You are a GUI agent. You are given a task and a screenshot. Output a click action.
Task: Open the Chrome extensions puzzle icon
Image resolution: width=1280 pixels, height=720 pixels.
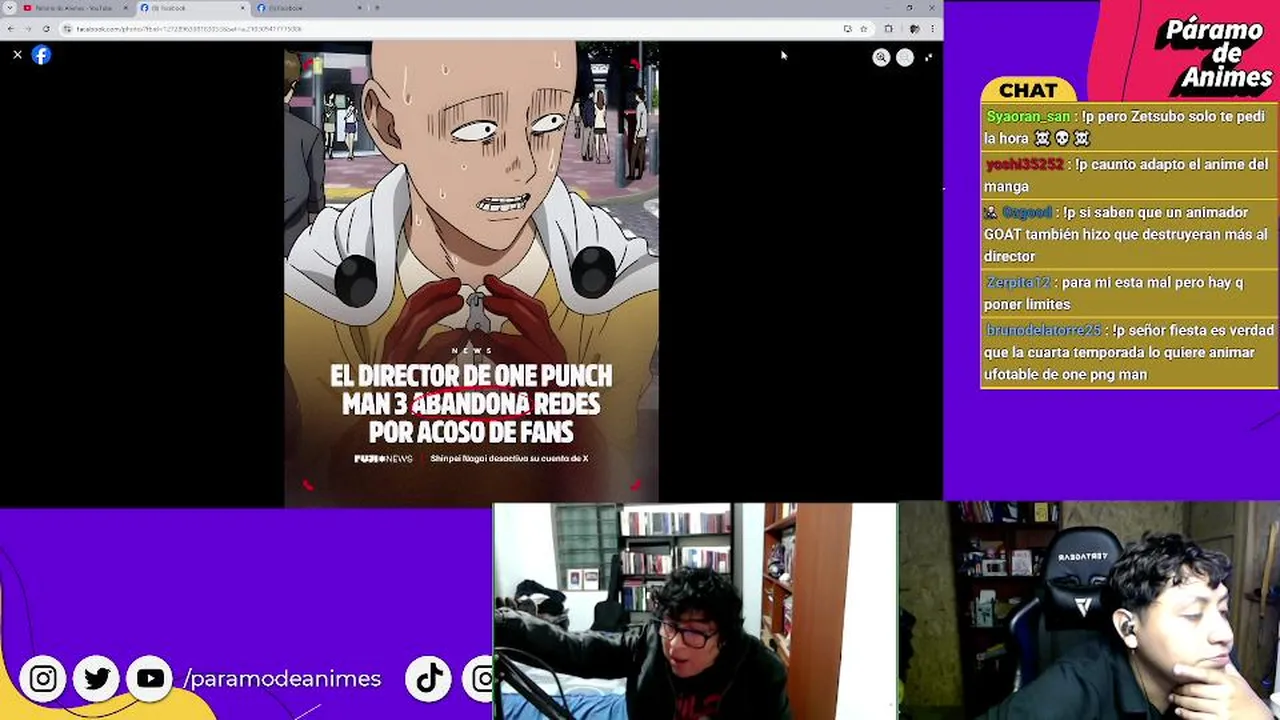888,29
